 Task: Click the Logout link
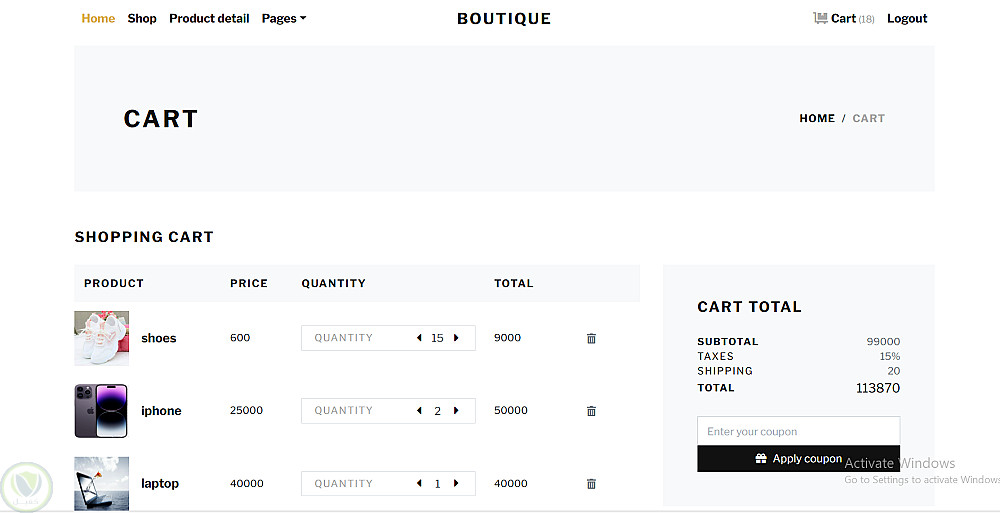point(907,18)
